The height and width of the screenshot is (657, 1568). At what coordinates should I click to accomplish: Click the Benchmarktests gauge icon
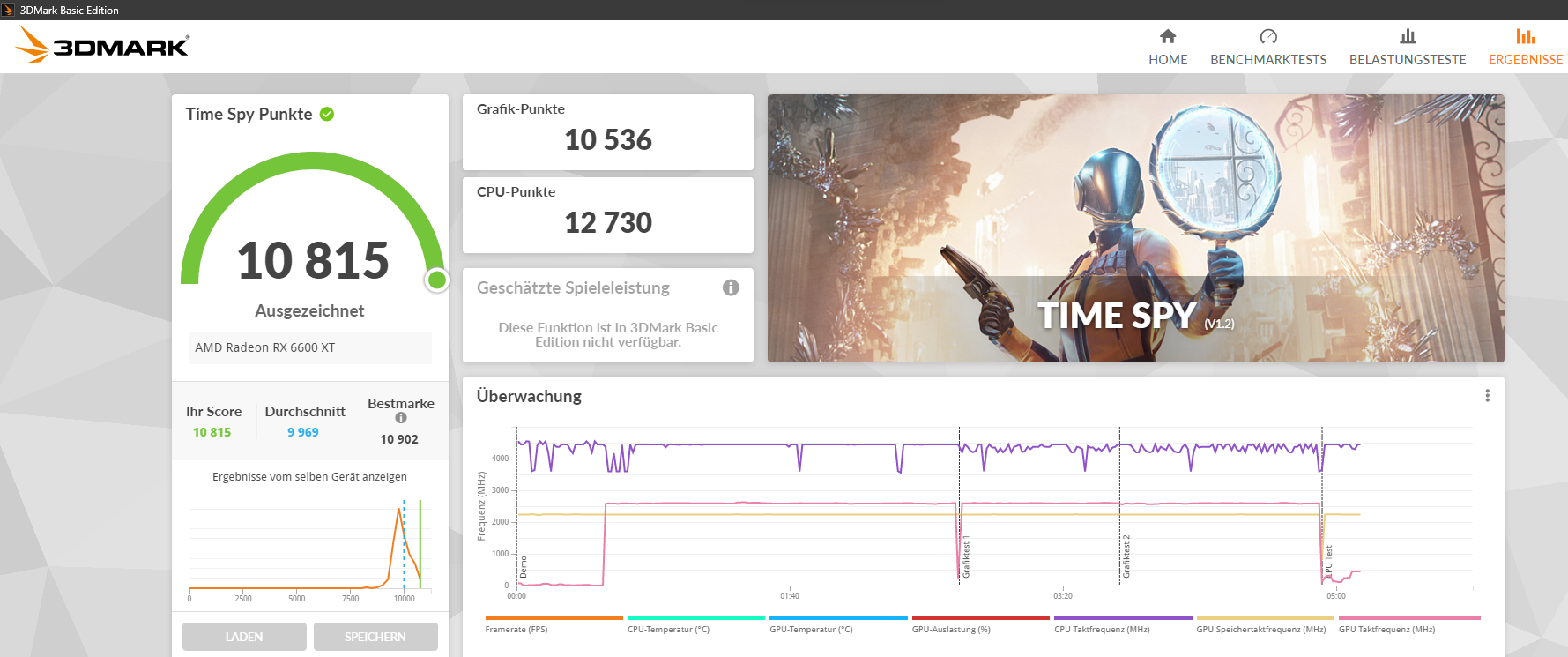pos(1268,36)
